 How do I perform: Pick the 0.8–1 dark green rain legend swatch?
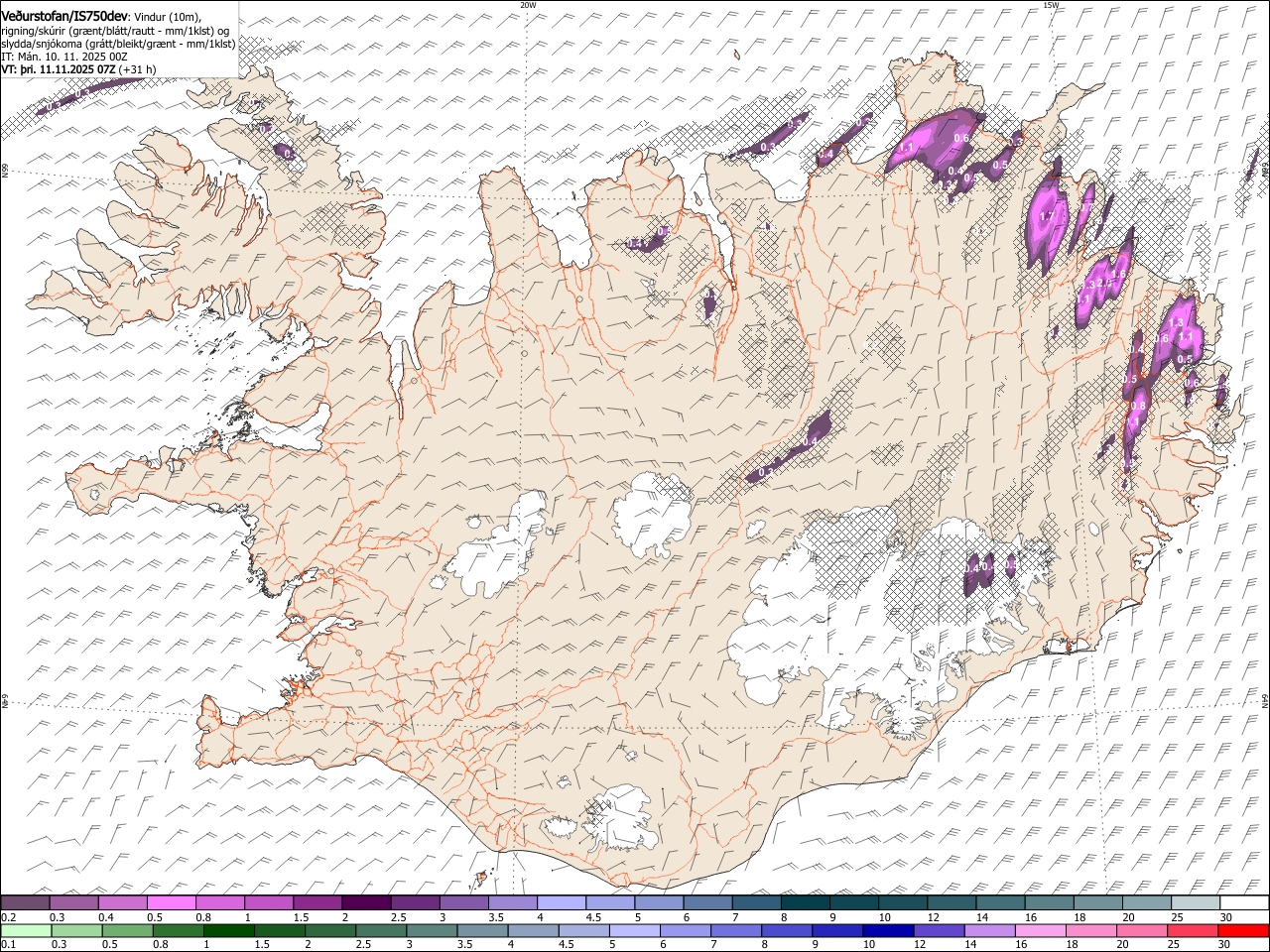pyautogui.click(x=178, y=930)
